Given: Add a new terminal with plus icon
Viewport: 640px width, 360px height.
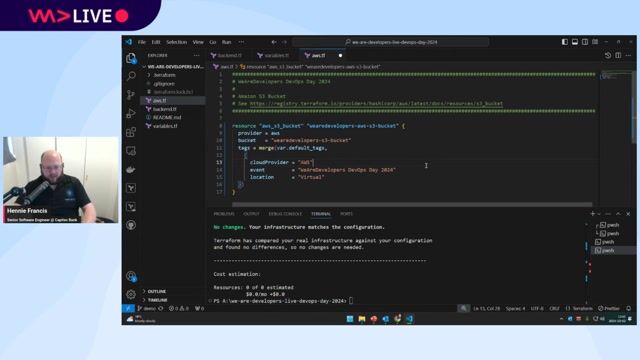Looking at the screenshot, I should (x=592, y=214).
